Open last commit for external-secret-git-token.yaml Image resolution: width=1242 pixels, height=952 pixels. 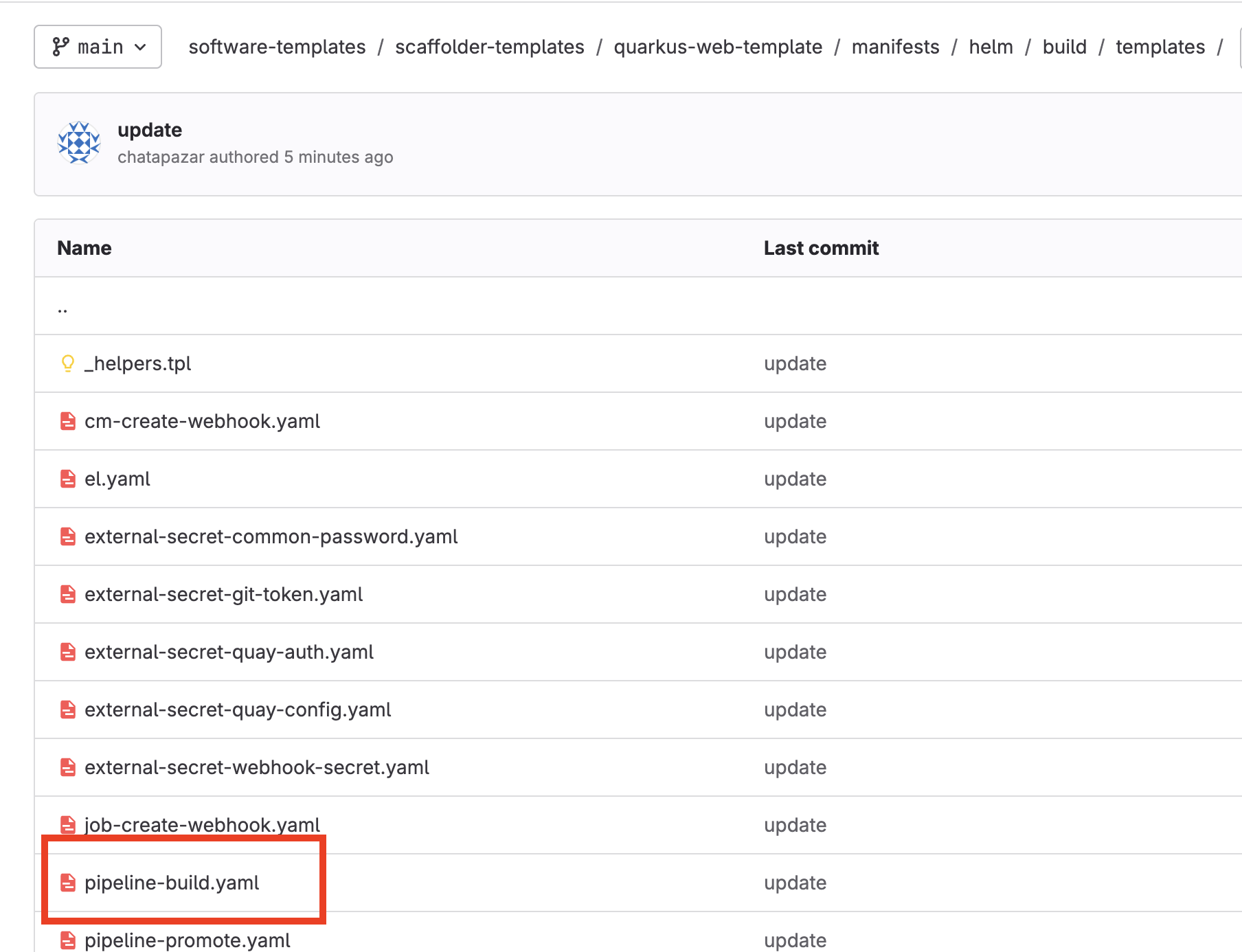(x=795, y=594)
